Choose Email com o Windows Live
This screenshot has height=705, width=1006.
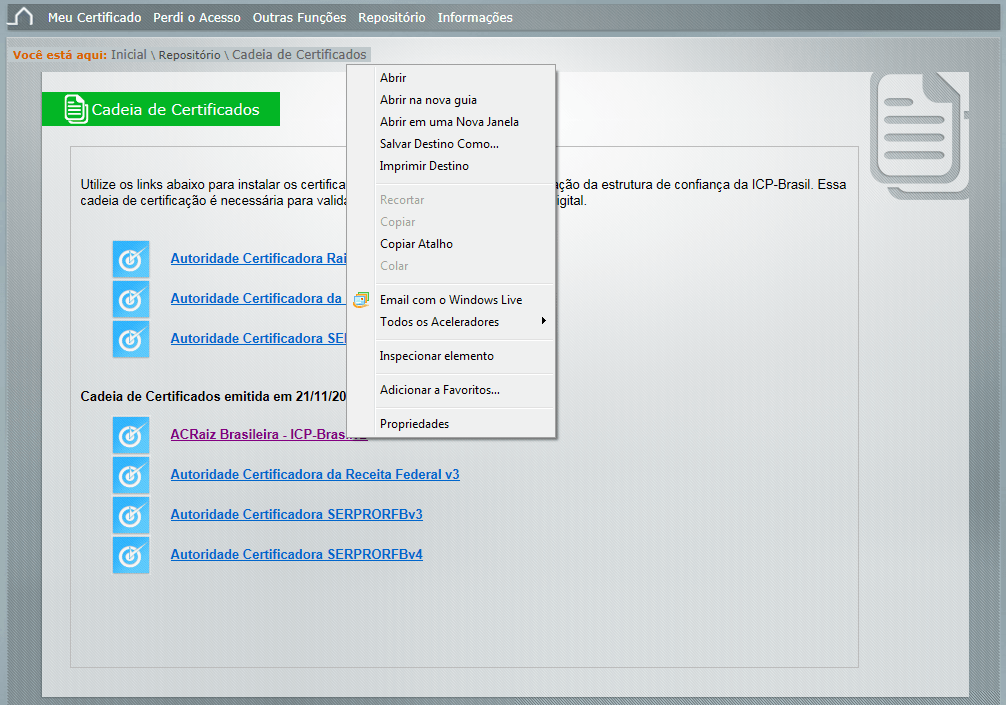451,300
